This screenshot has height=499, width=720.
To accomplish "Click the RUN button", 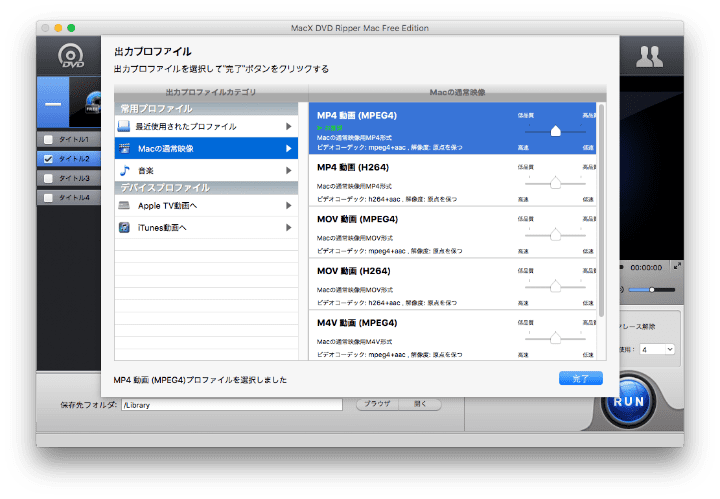I will (629, 401).
